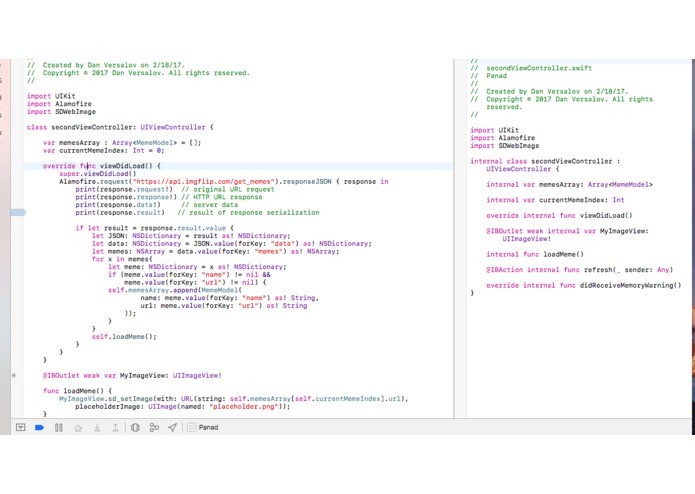Click 'for x in memes{' loop line
Image resolution: width=695 pixels, height=494 pixels.
(x=122, y=259)
